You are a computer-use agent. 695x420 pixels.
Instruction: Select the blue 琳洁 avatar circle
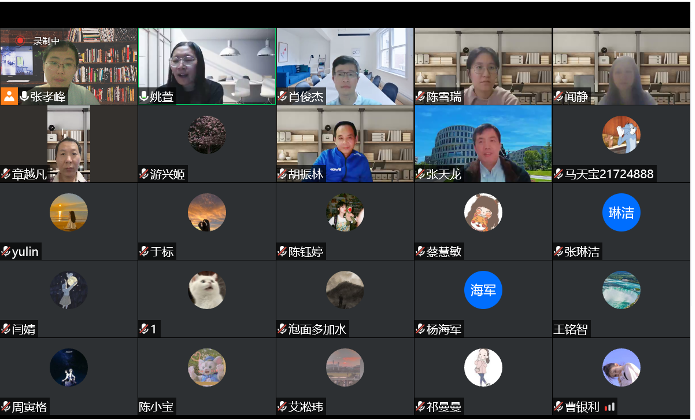point(621,212)
